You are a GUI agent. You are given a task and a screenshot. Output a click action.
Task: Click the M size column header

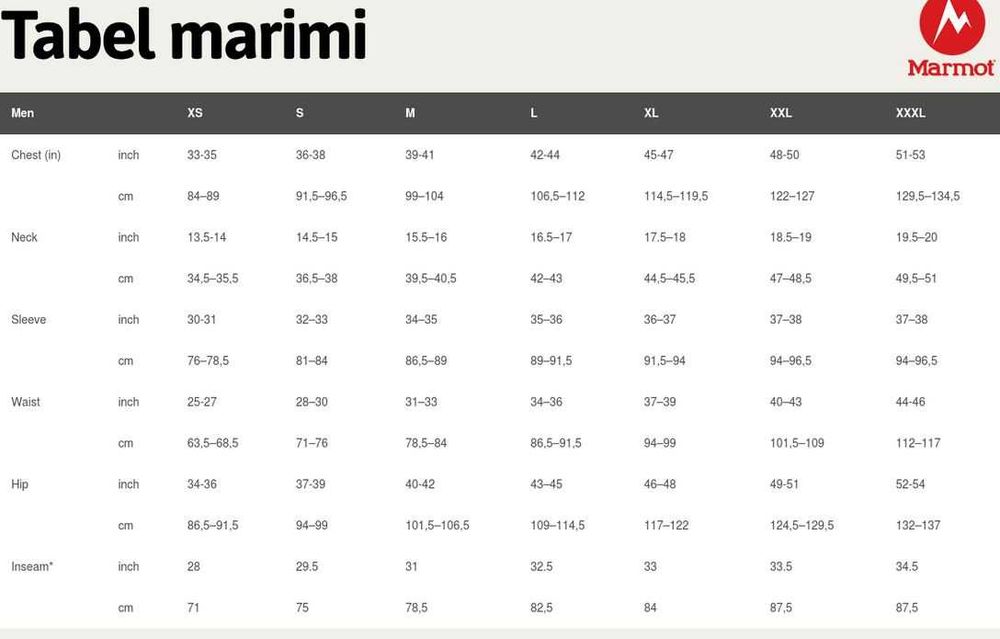(410, 113)
